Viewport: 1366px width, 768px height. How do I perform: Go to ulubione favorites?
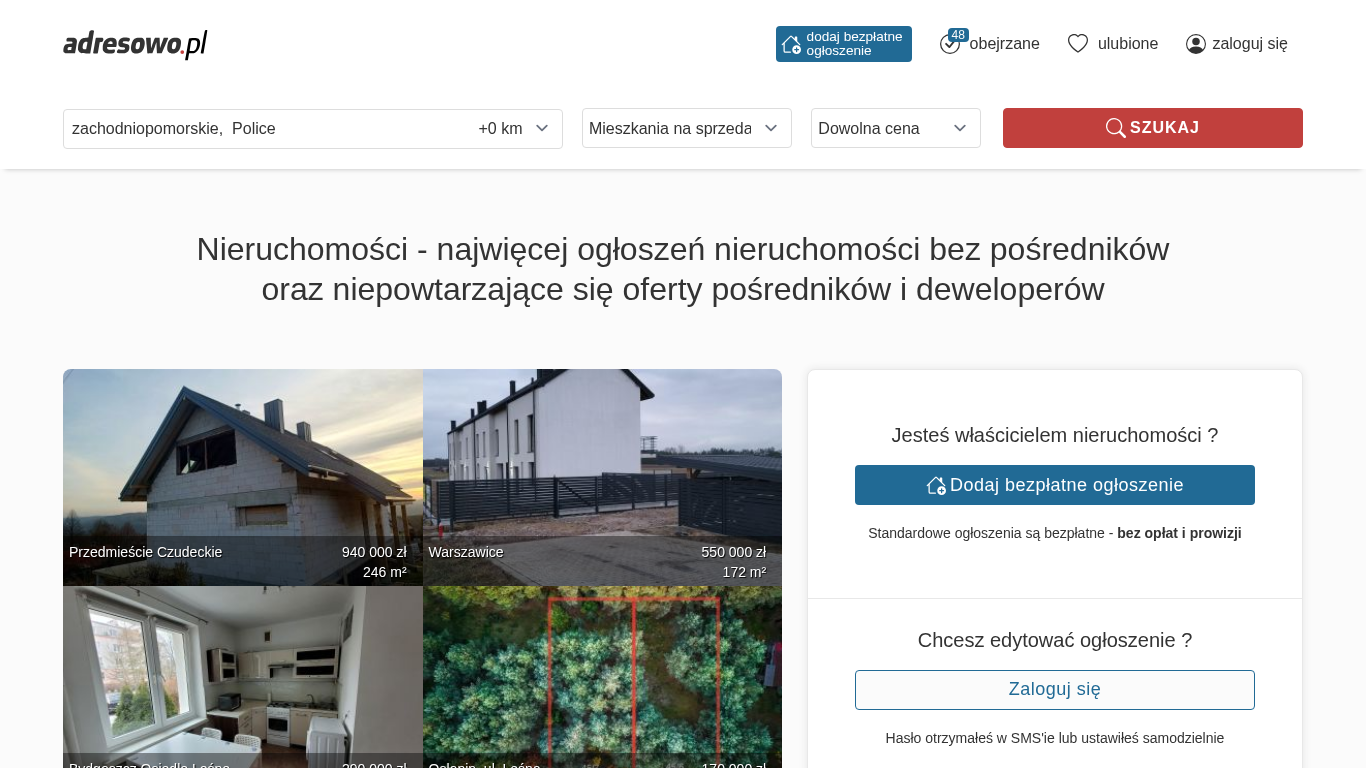point(1127,44)
